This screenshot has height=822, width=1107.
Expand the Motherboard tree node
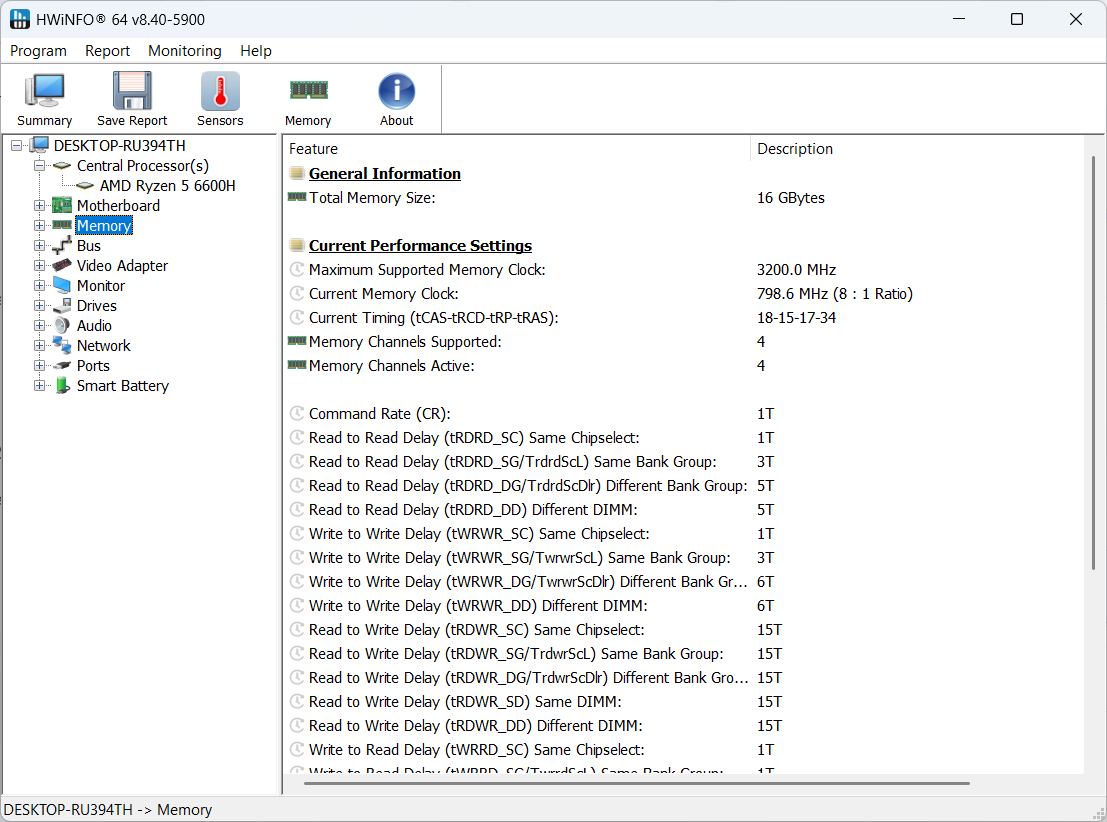click(x=40, y=206)
